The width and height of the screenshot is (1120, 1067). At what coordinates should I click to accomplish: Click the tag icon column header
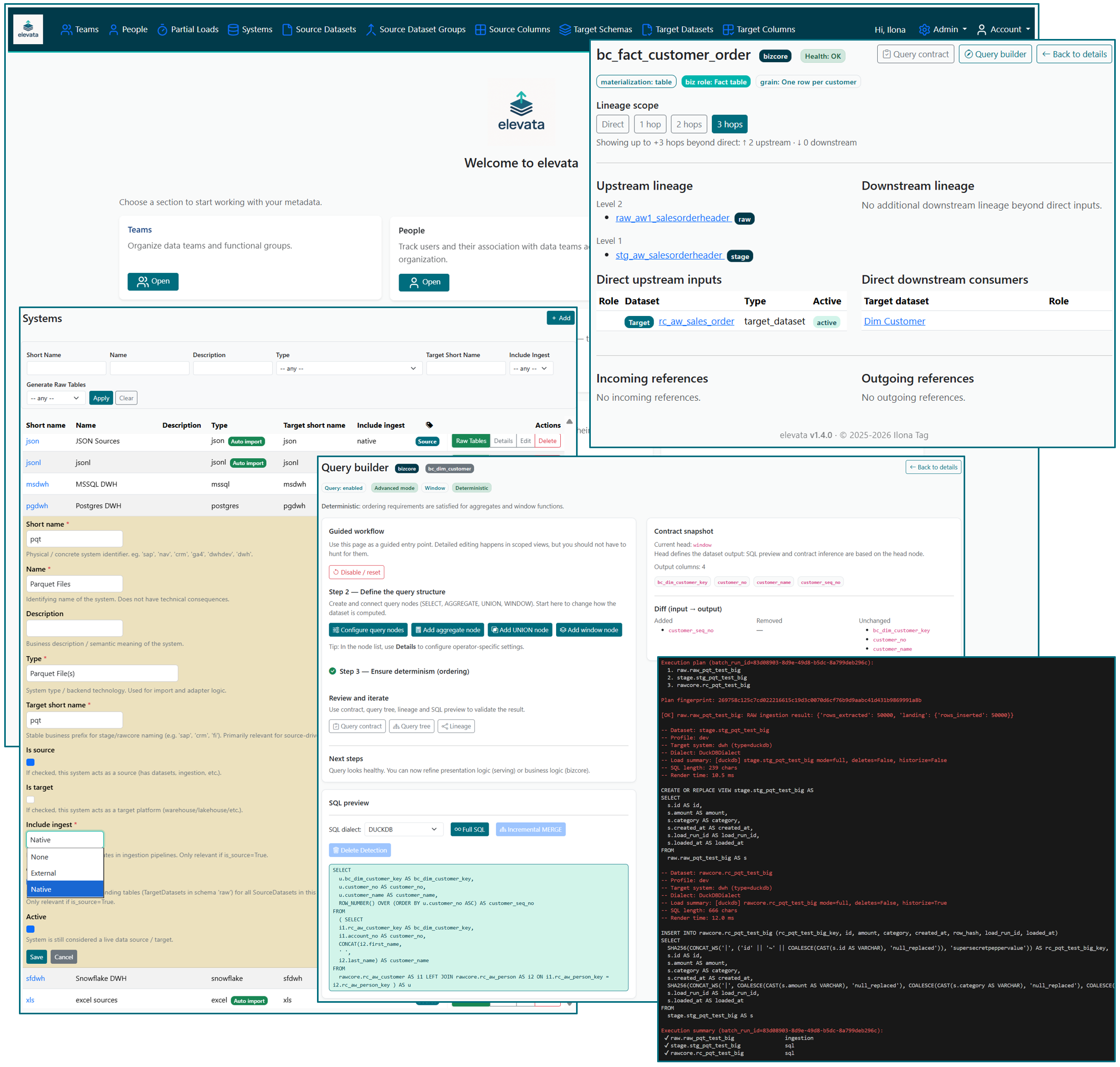tap(429, 425)
